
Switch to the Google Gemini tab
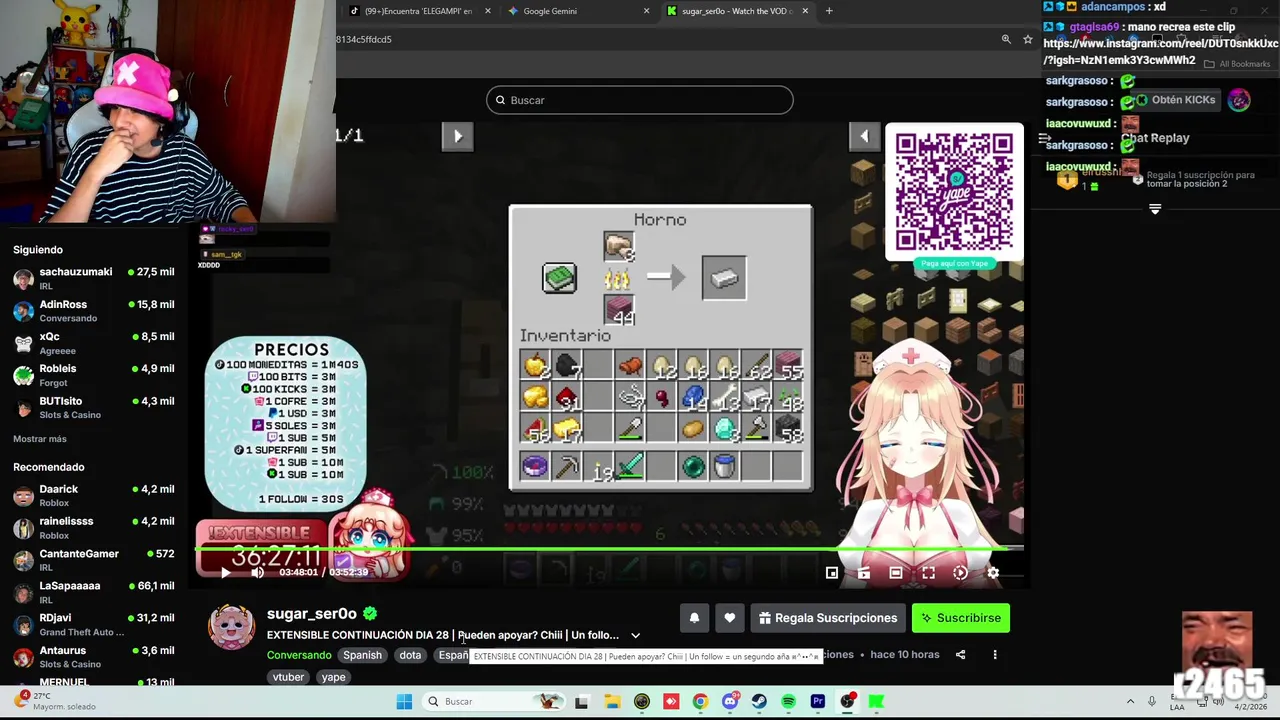click(x=572, y=11)
